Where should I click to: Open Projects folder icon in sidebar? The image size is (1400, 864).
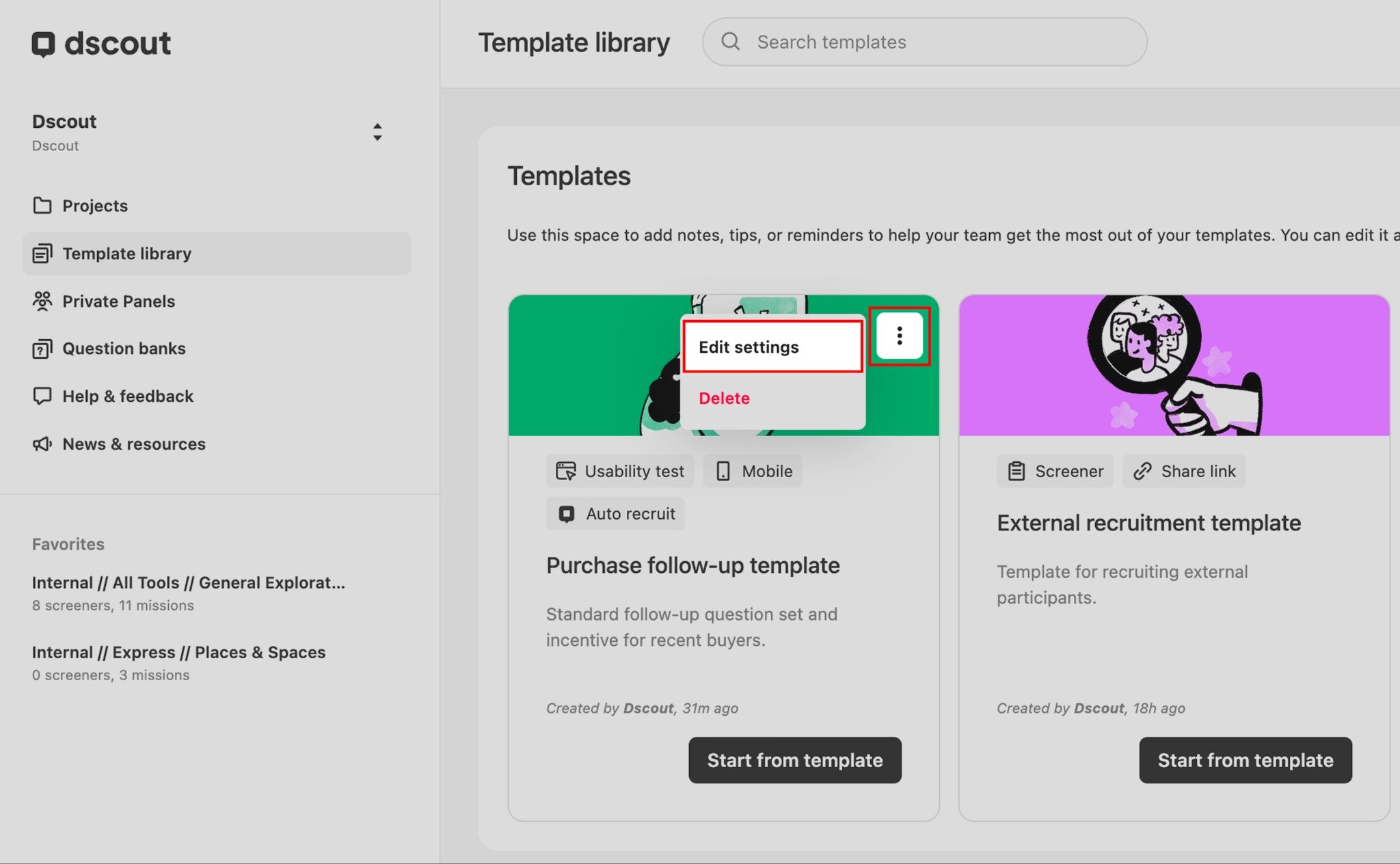42,206
